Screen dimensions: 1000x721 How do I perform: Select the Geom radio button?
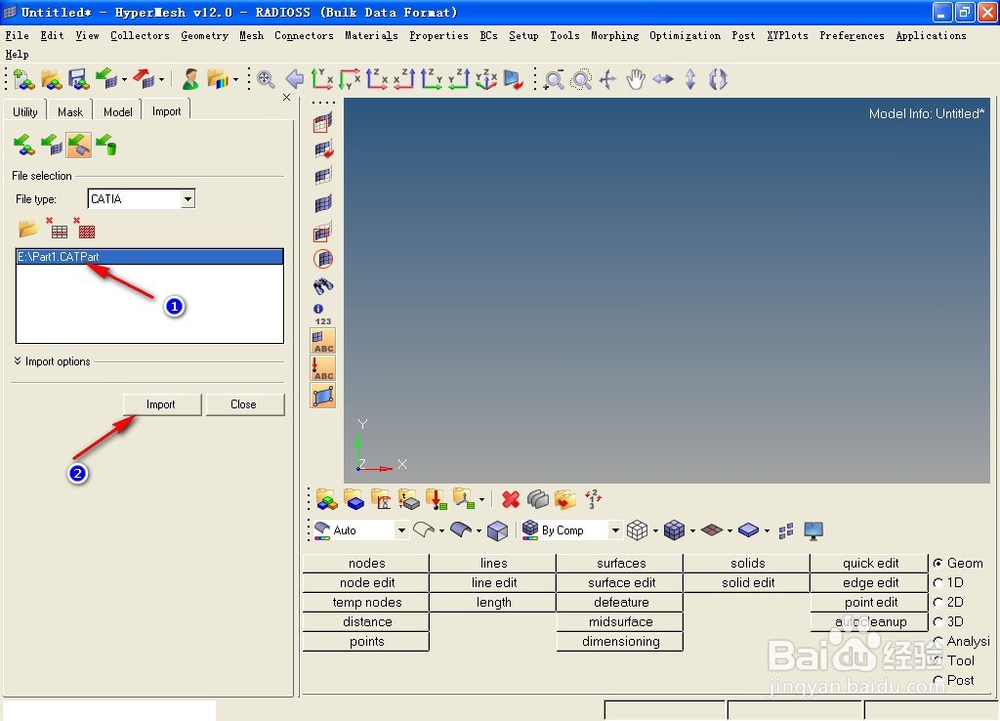[x=938, y=563]
